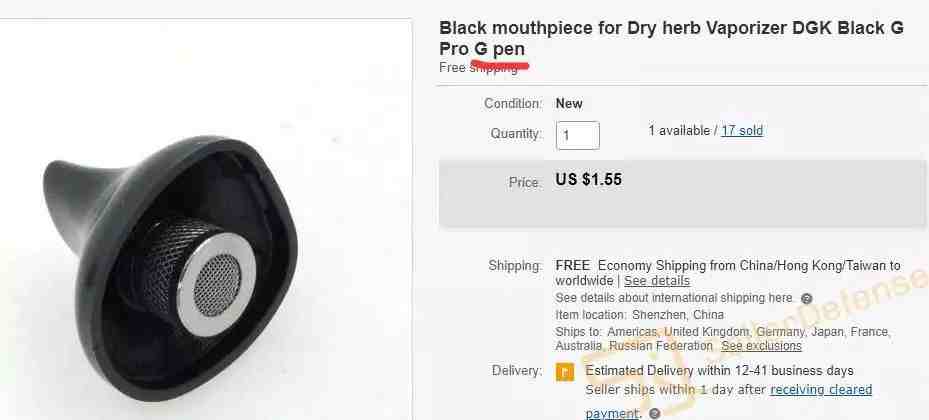Click the Condition: label
This screenshot has width=929, height=420.
(513, 104)
